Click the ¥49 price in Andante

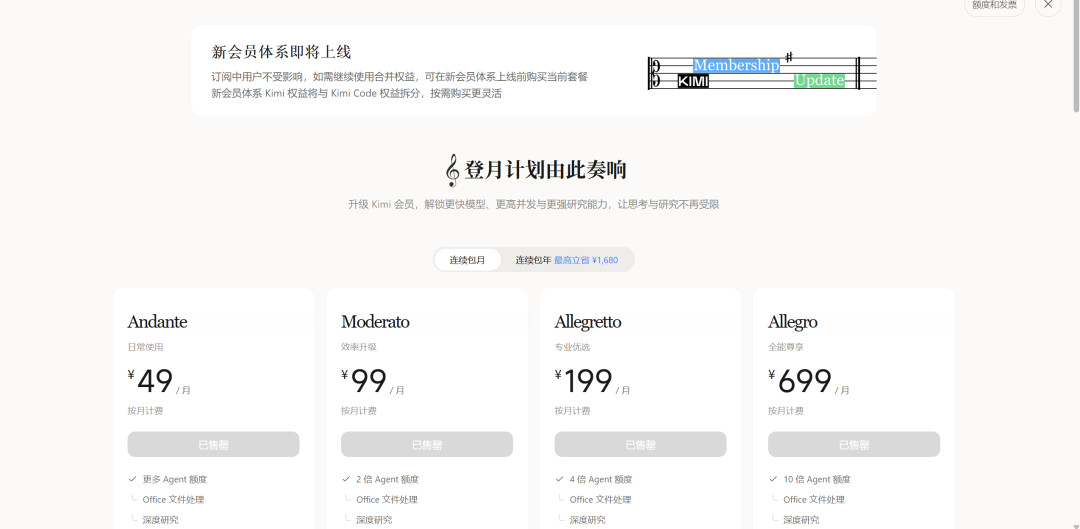click(151, 381)
